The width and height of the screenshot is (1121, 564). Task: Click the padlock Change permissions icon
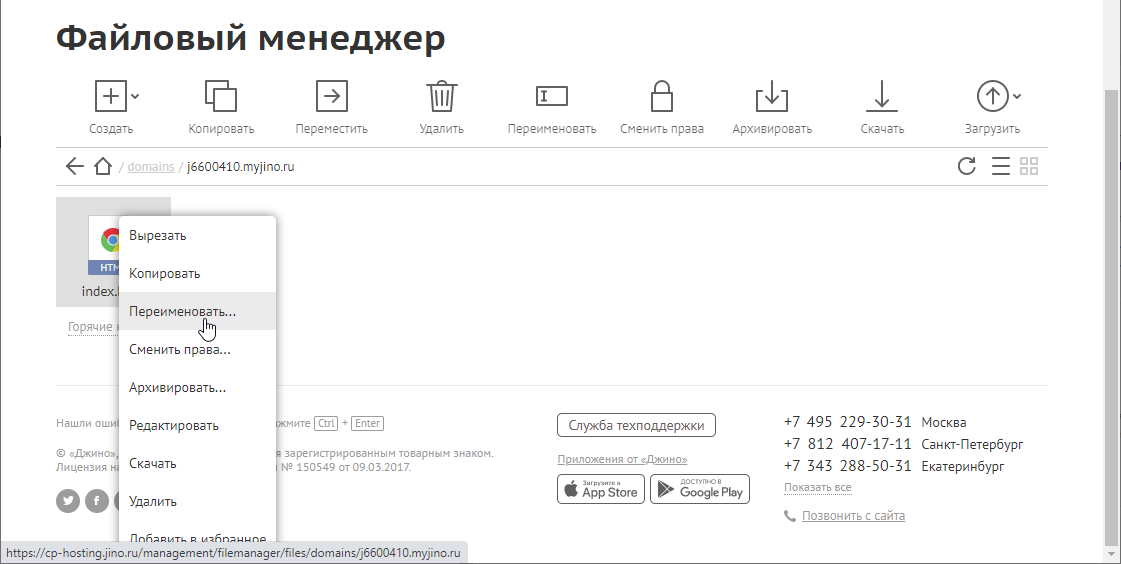661,97
